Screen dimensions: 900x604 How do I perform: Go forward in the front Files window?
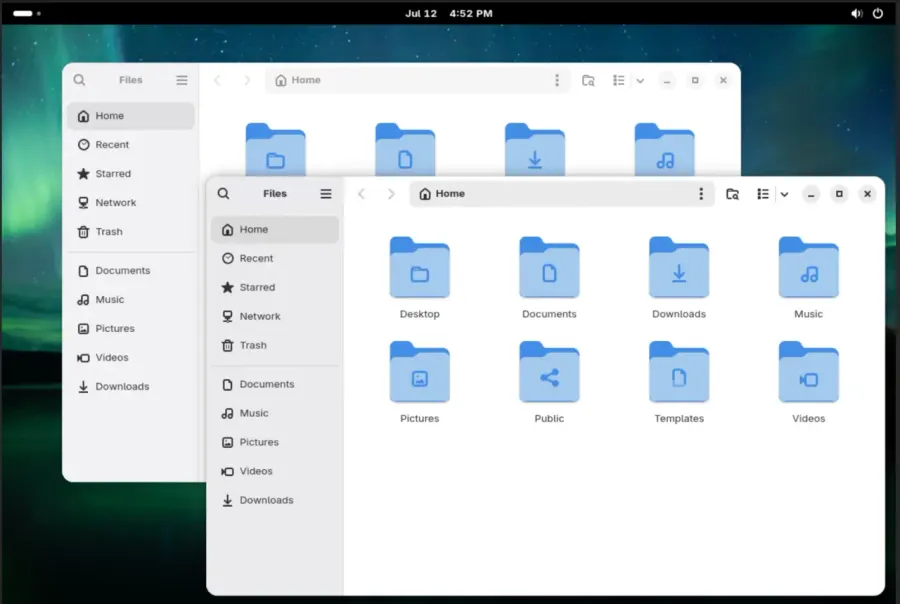[391, 193]
